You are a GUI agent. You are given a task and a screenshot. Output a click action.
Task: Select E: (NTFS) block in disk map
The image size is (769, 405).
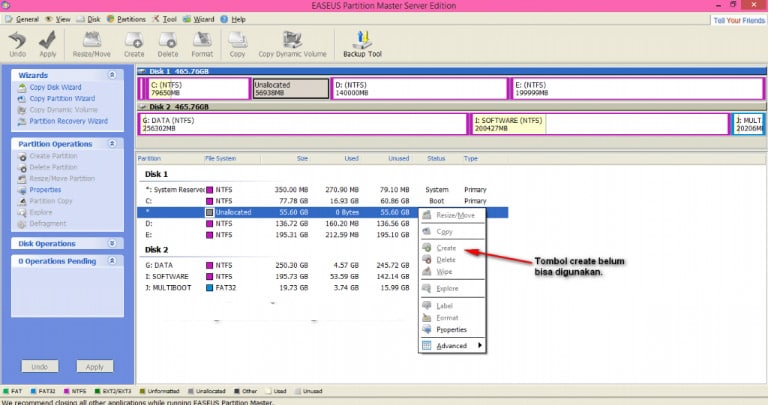tap(638, 89)
